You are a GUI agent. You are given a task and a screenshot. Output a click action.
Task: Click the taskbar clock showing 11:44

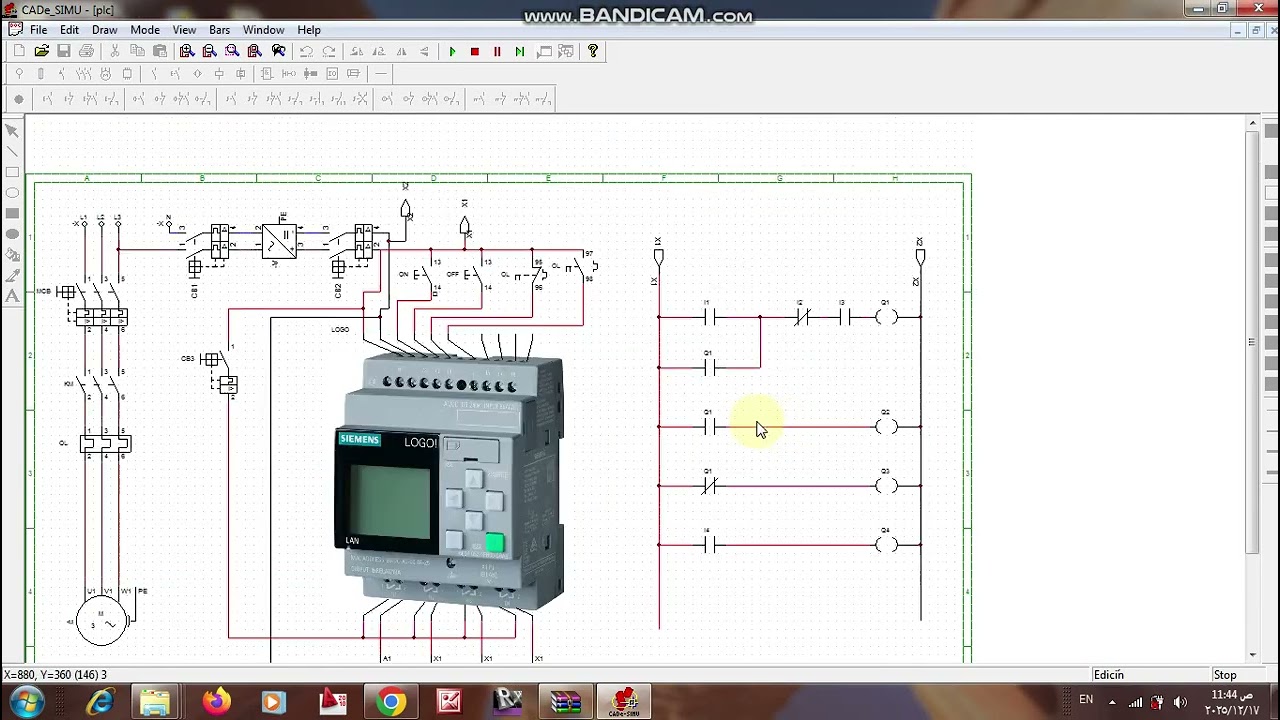[x=1232, y=702]
